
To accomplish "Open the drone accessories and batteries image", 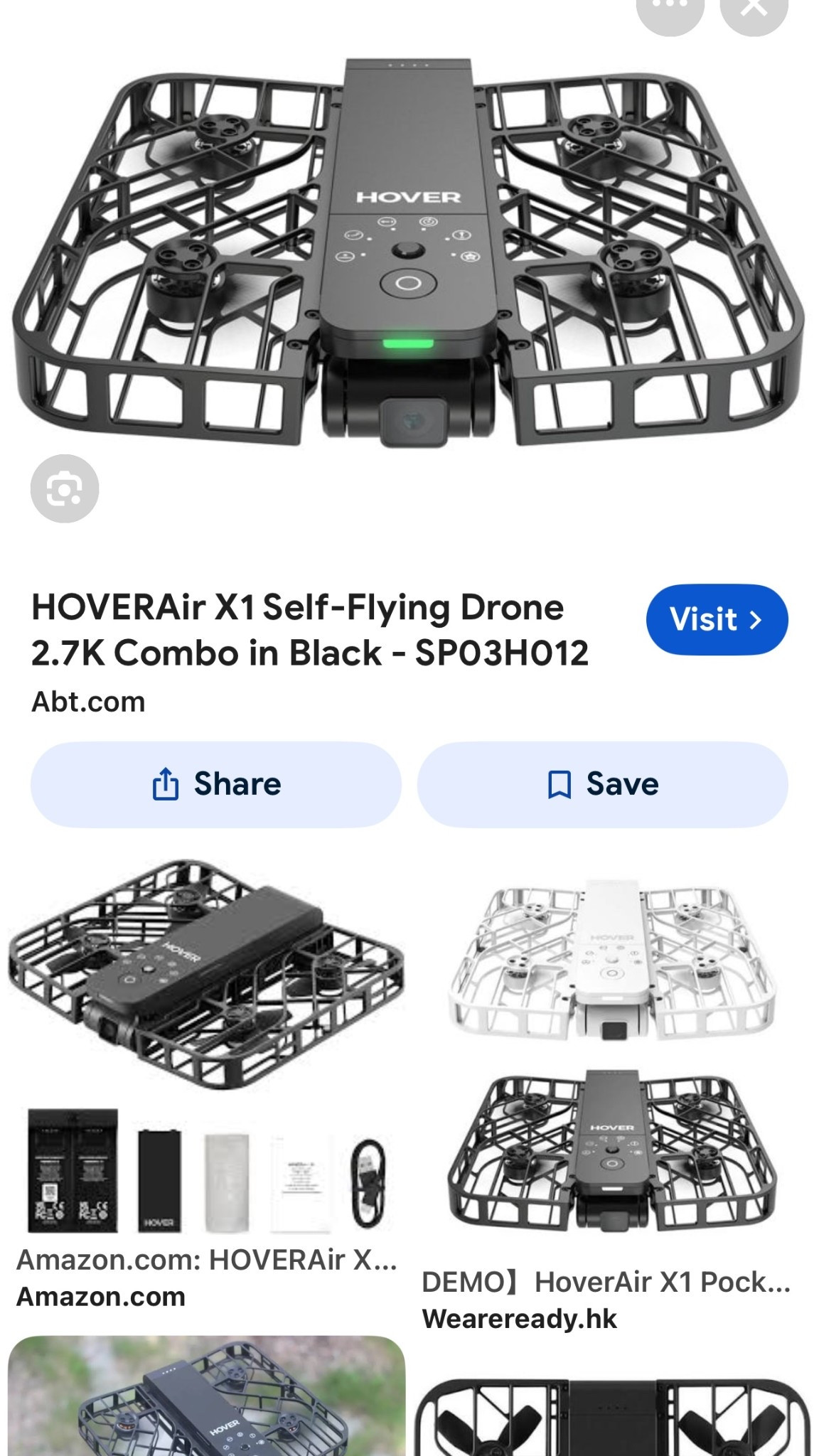I will (208, 1171).
